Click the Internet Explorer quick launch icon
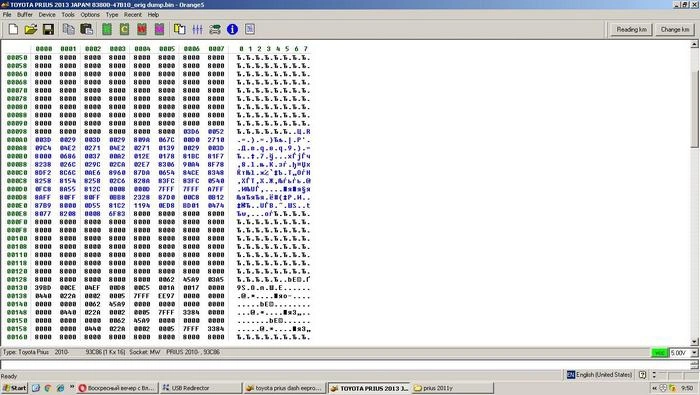 coord(60,388)
